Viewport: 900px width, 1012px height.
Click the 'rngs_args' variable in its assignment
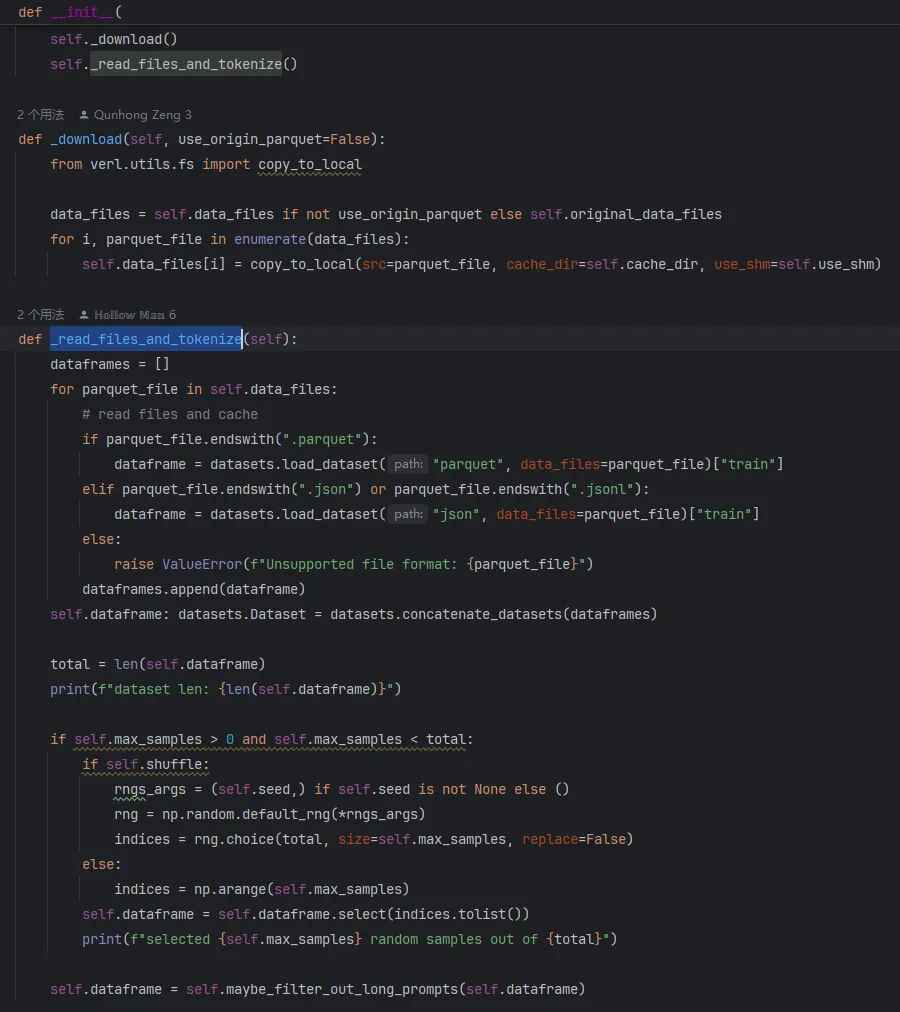pos(150,789)
